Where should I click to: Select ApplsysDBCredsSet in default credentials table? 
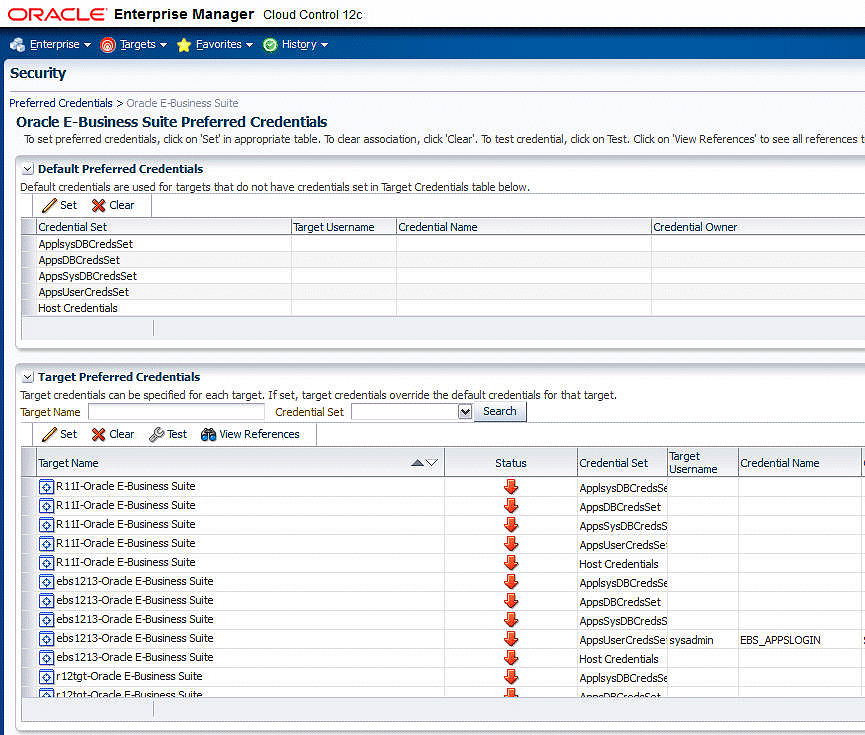(x=86, y=244)
